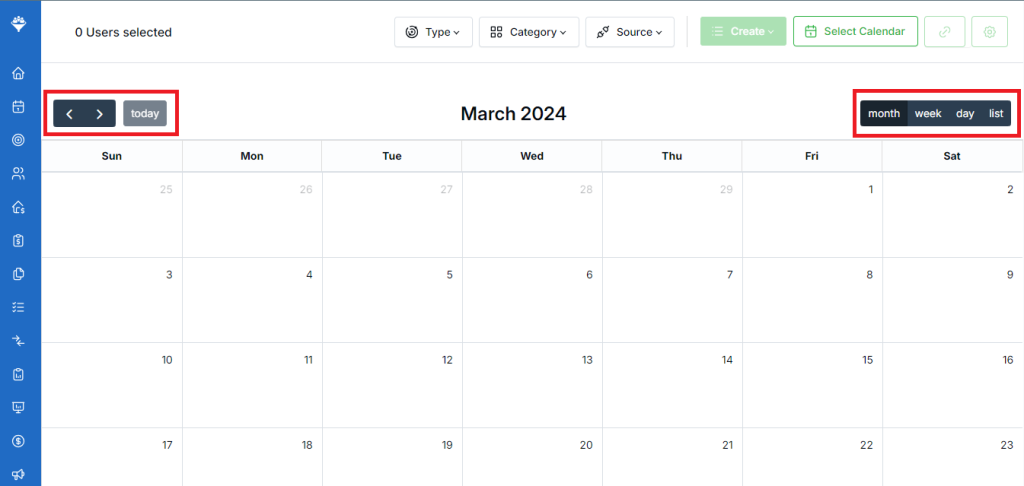The width and height of the screenshot is (1024, 486).
Task: Open the megaphone marketing sidebar icon
Action: coord(18,475)
